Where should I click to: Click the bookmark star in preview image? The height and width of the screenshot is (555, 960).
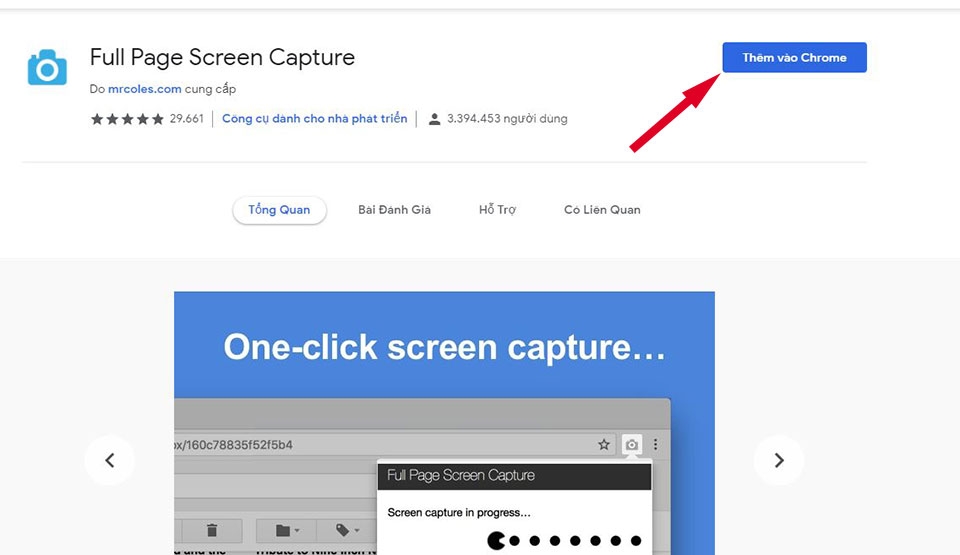pos(604,445)
